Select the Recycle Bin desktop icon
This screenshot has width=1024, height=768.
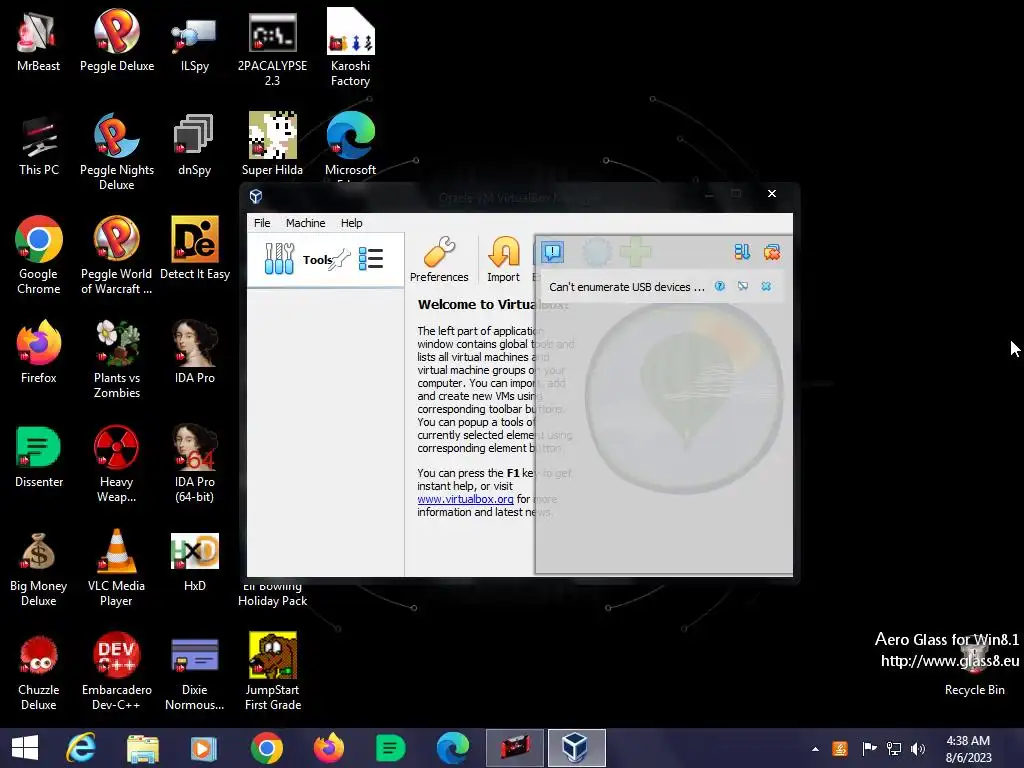pyautogui.click(x=974, y=666)
